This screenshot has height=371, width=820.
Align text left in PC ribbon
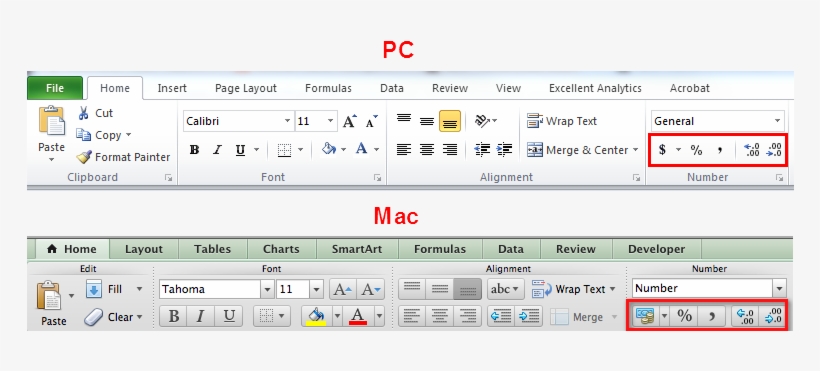click(404, 150)
